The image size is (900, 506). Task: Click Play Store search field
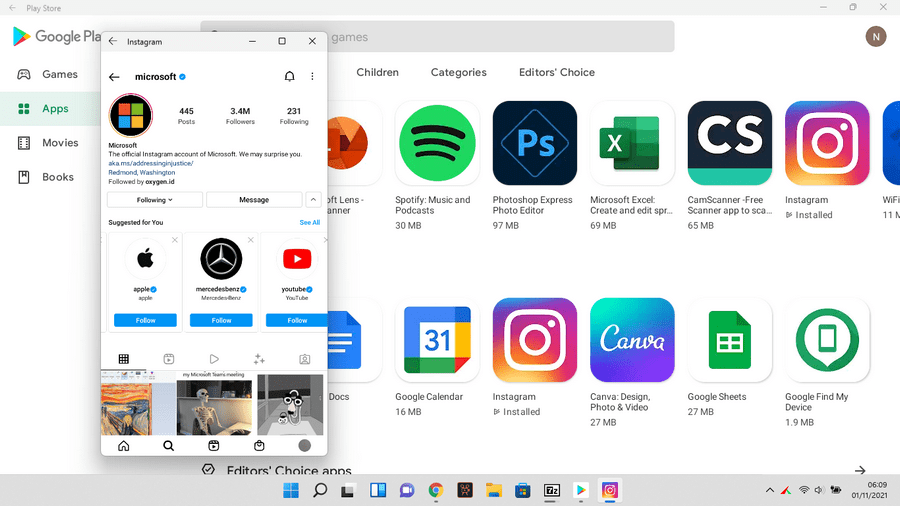coord(437,37)
